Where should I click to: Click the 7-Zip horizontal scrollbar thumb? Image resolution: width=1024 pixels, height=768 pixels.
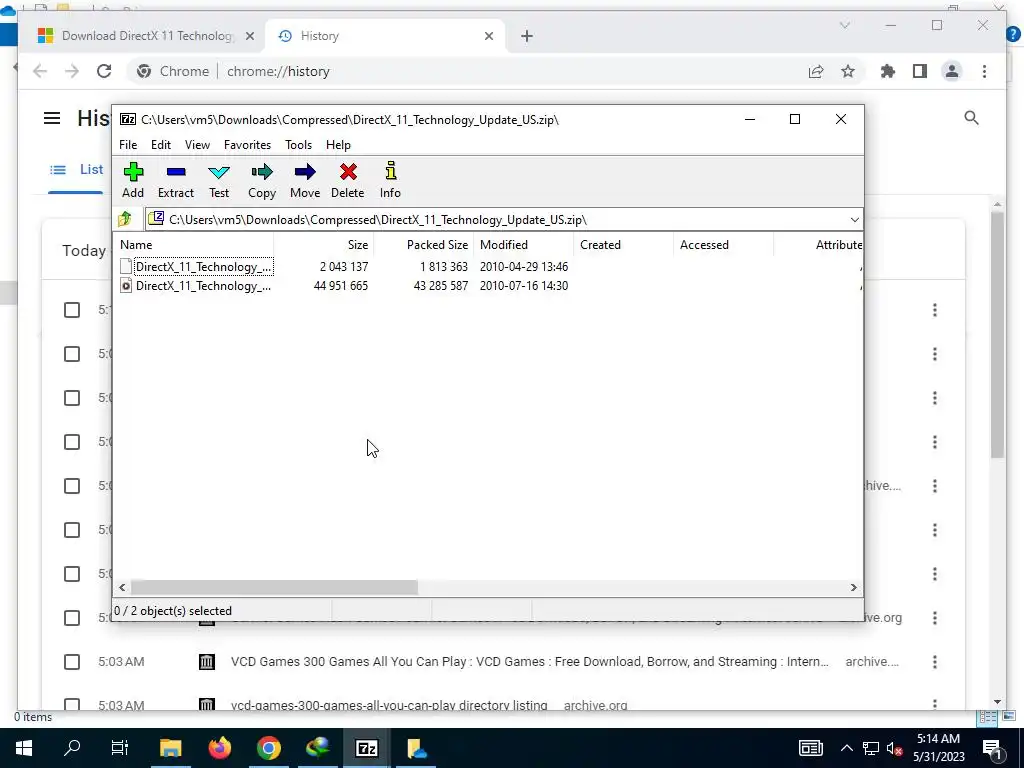click(274, 587)
